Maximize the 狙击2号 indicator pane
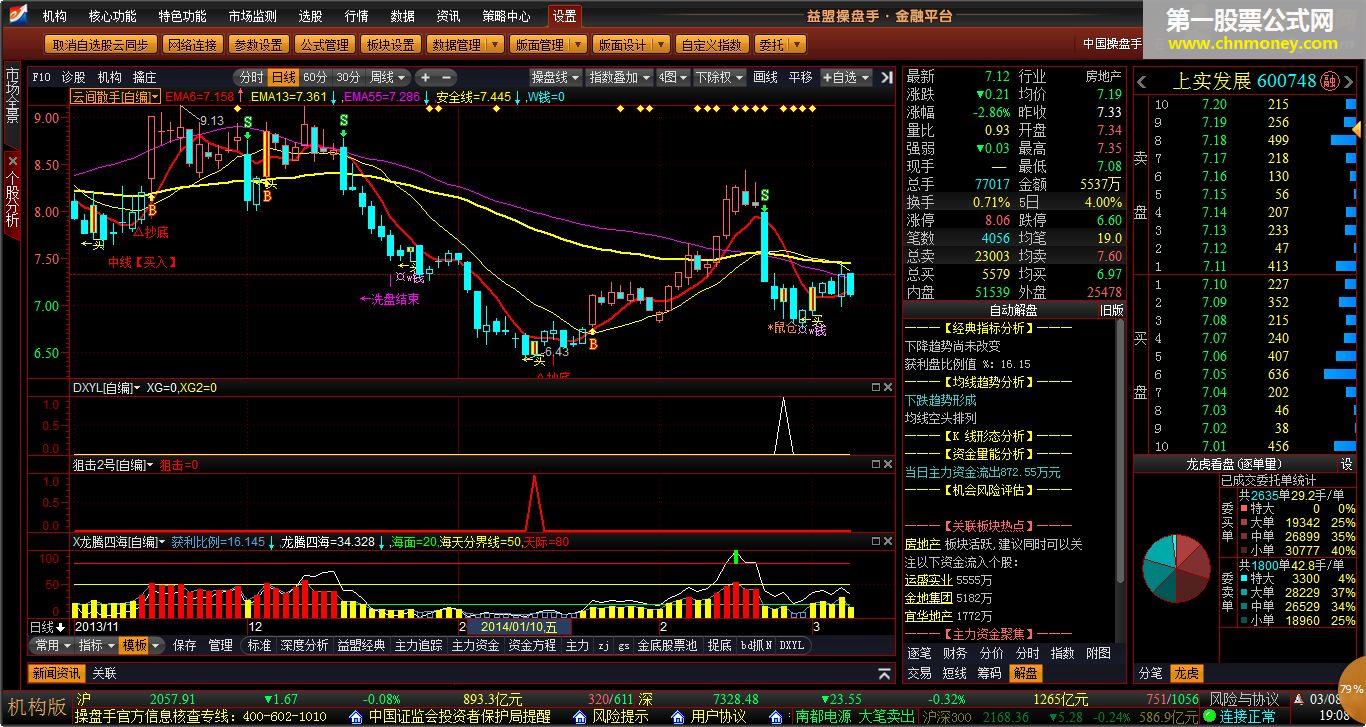This screenshot has width=1366, height=727. (x=875, y=464)
